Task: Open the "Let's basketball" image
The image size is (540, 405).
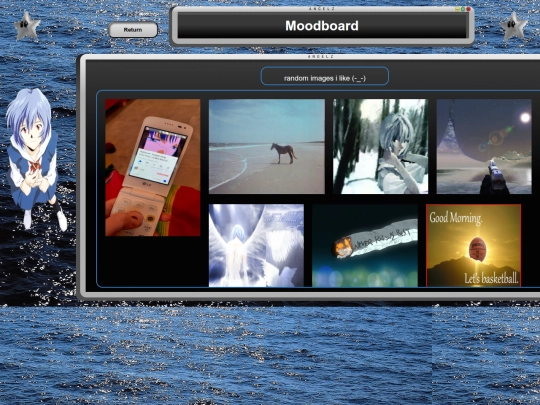Action: click(474, 245)
